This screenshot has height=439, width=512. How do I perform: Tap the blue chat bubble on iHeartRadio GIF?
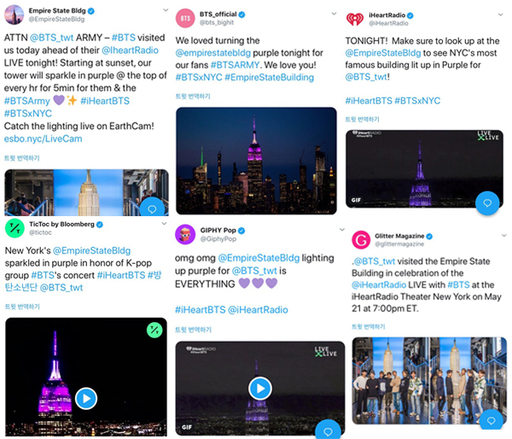(487, 203)
